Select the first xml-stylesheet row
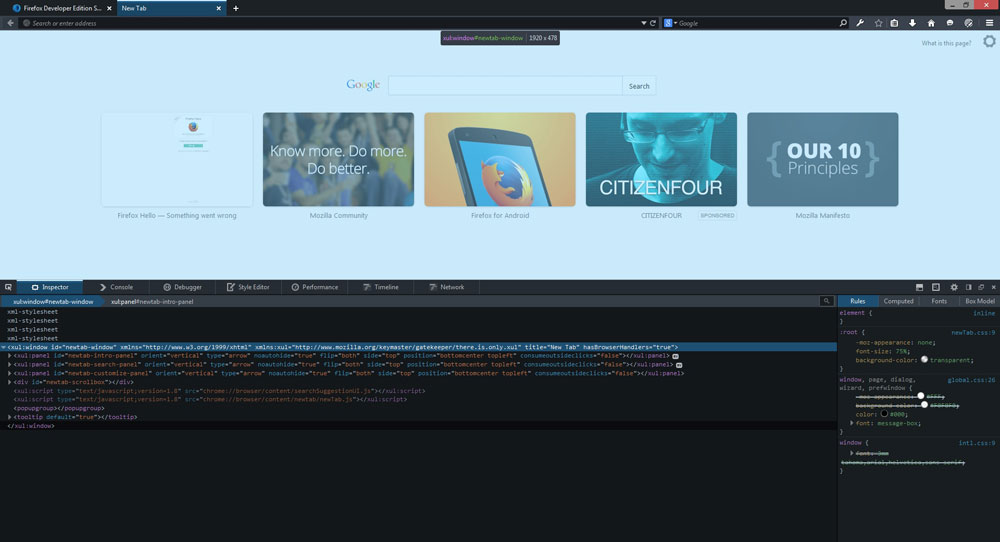This screenshot has height=542, width=1000. [x=418, y=312]
